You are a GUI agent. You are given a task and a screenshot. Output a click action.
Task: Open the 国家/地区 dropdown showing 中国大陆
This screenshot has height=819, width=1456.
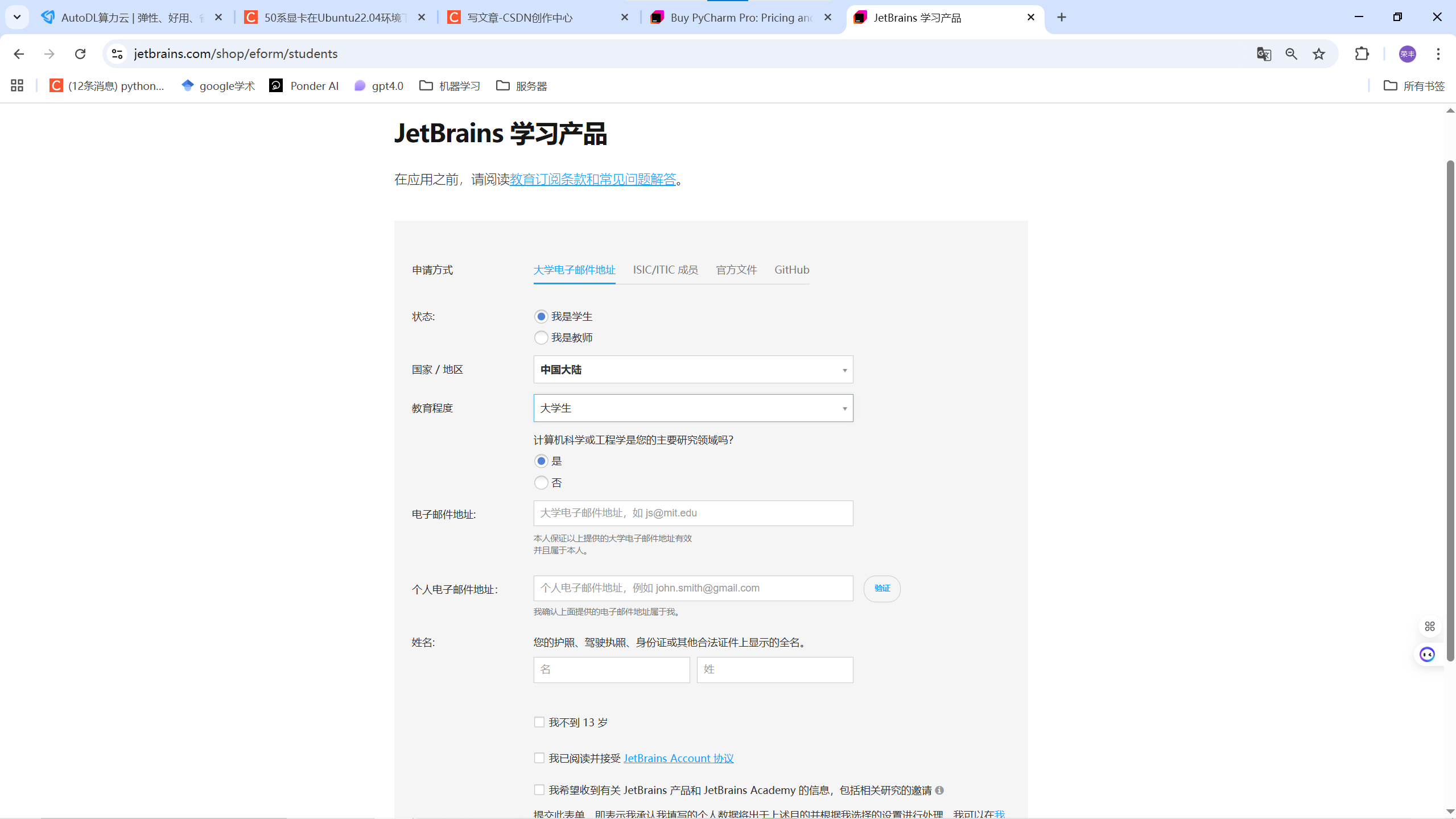click(x=692, y=370)
